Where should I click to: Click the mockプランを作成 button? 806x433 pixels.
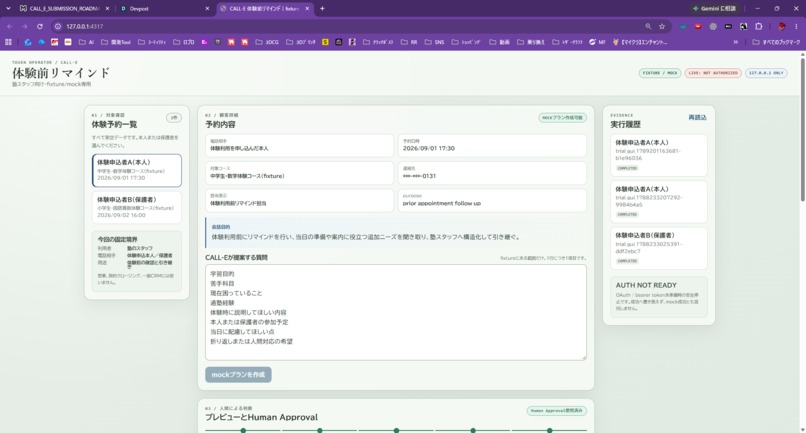point(238,374)
